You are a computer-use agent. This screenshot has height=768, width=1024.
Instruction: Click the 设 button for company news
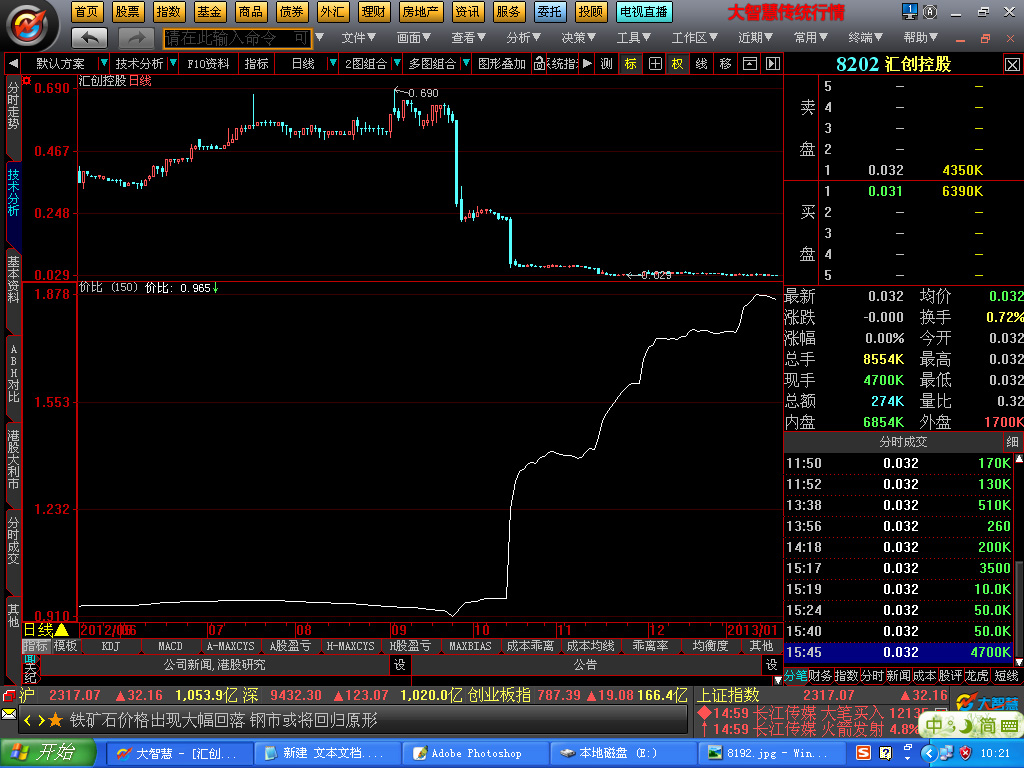click(400, 665)
